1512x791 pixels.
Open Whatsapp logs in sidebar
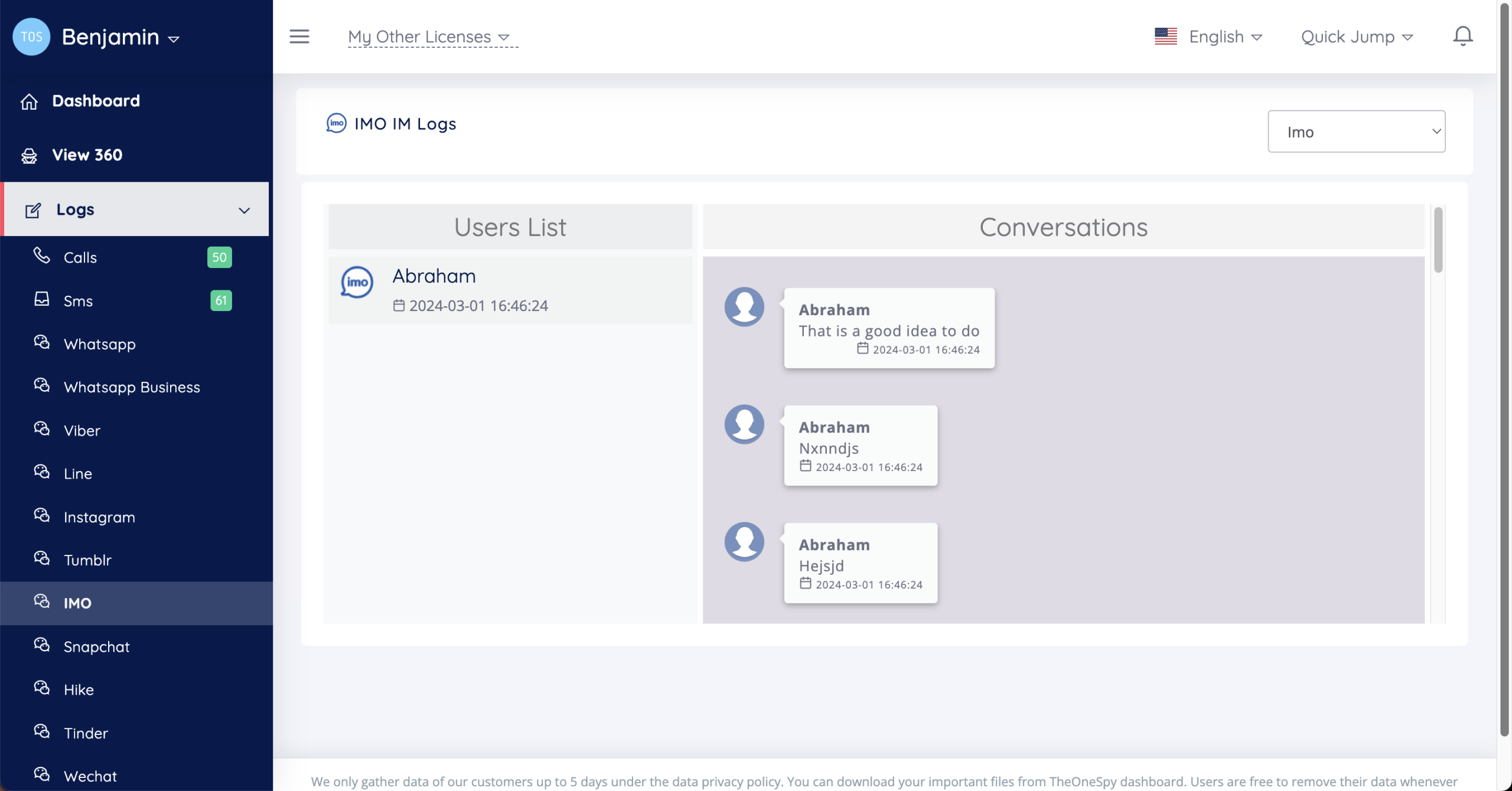pyautogui.click(x=100, y=344)
